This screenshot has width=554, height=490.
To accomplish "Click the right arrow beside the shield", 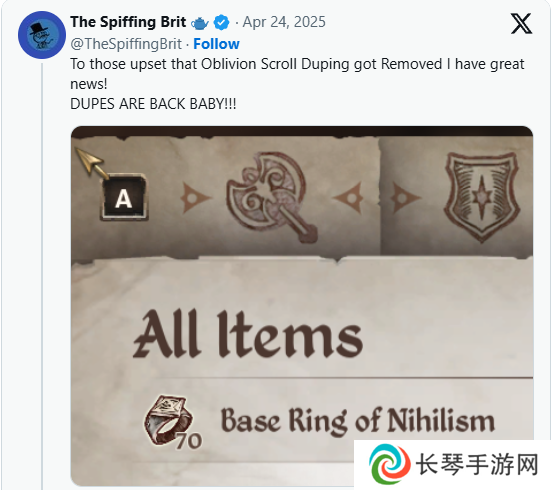I will pos(405,198).
